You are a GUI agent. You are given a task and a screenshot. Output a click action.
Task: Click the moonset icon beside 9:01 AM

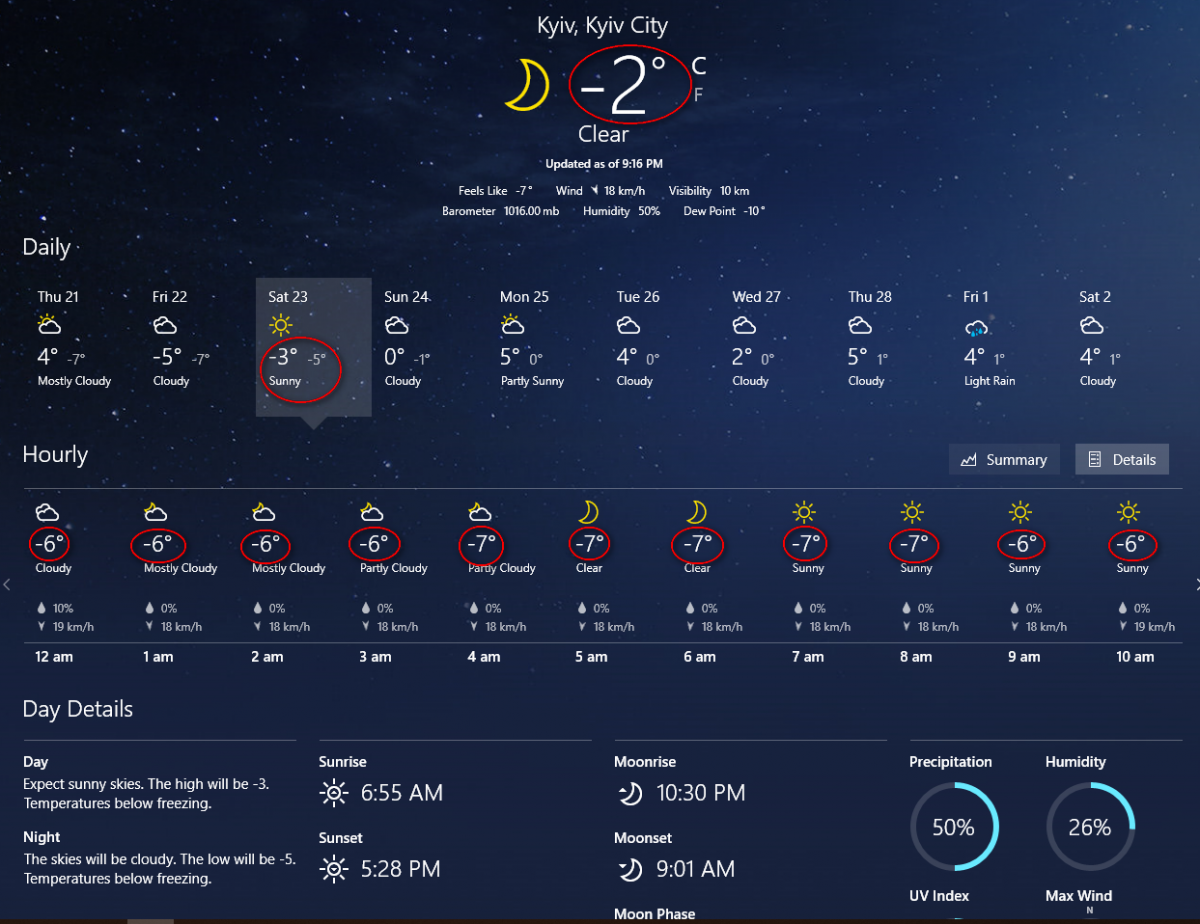coord(630,869)
